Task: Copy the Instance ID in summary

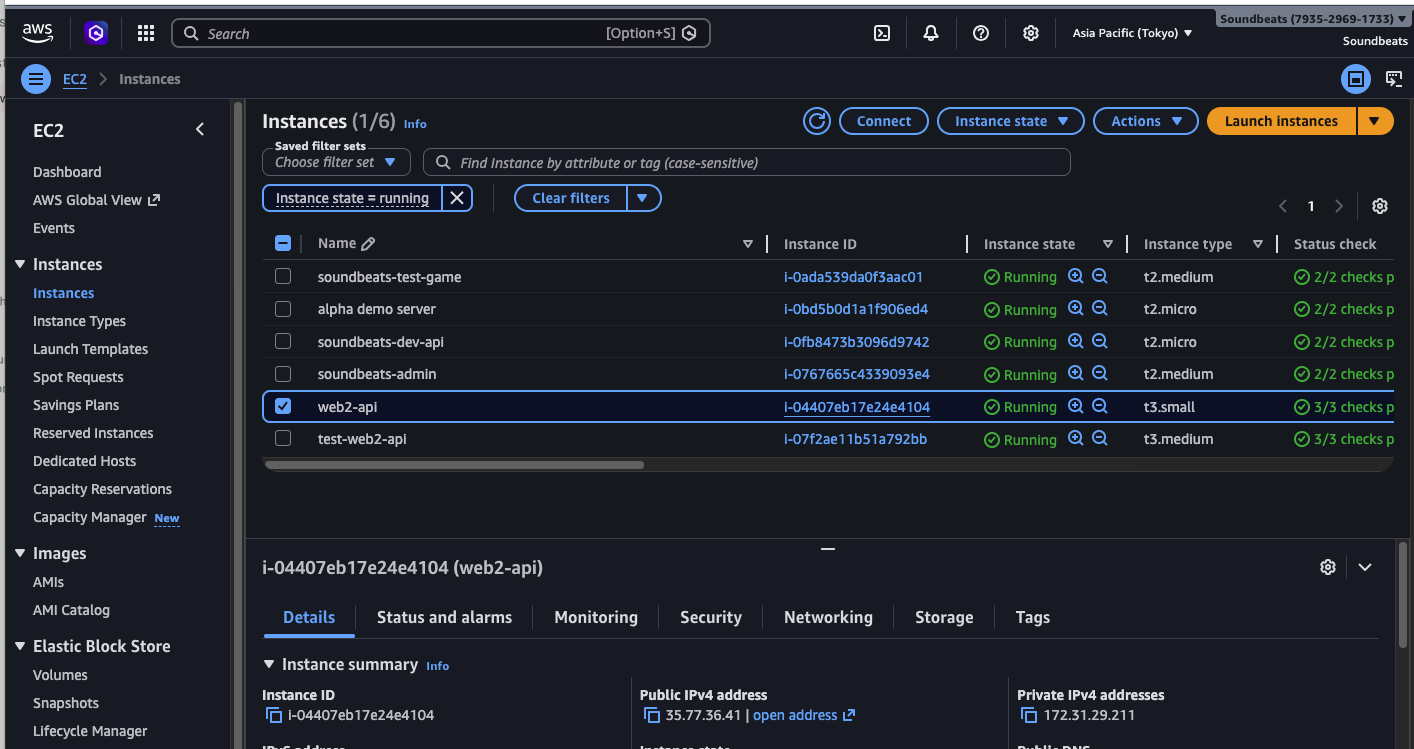Action: (274, 715)
